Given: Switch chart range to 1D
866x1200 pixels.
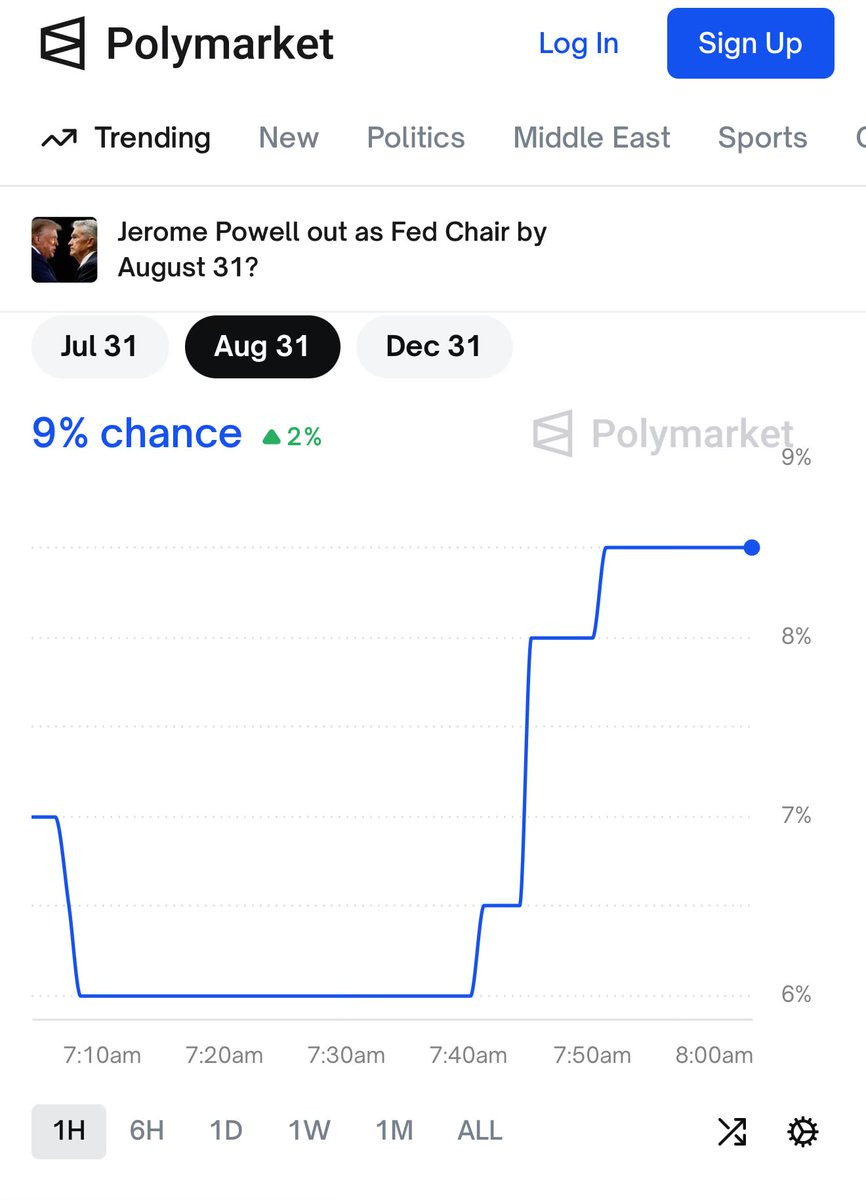Looking at the screenshot, I should (226, 1131).
